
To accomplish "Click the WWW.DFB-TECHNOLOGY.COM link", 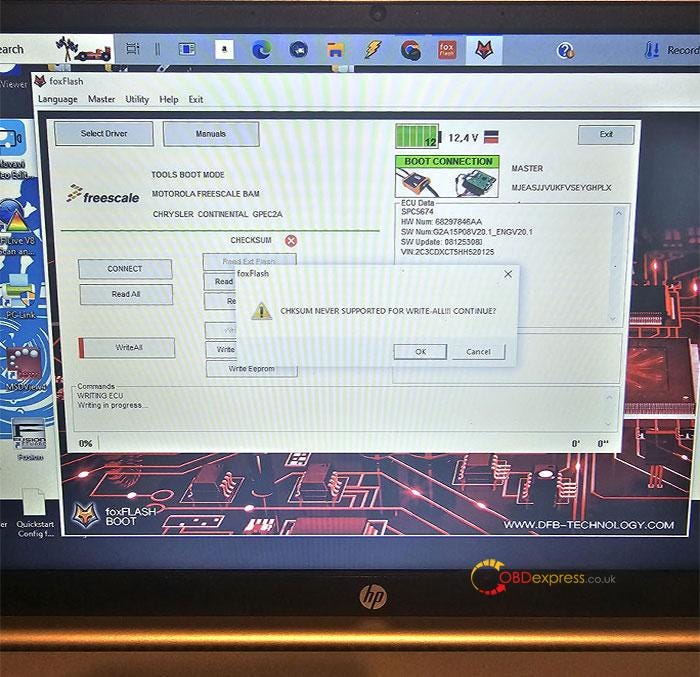I will [x=589, y=525].
